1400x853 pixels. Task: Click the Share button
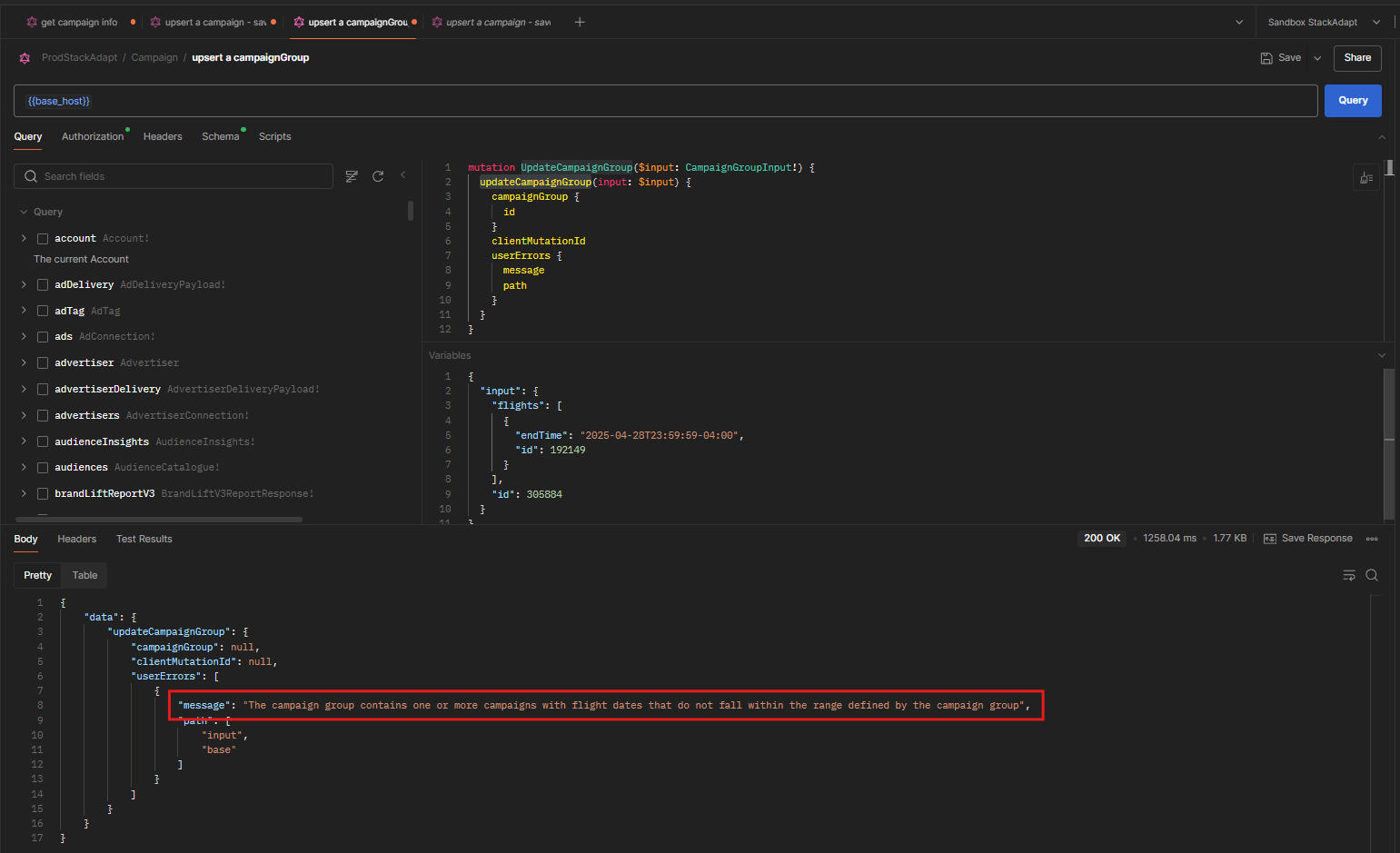point(1357,58)
